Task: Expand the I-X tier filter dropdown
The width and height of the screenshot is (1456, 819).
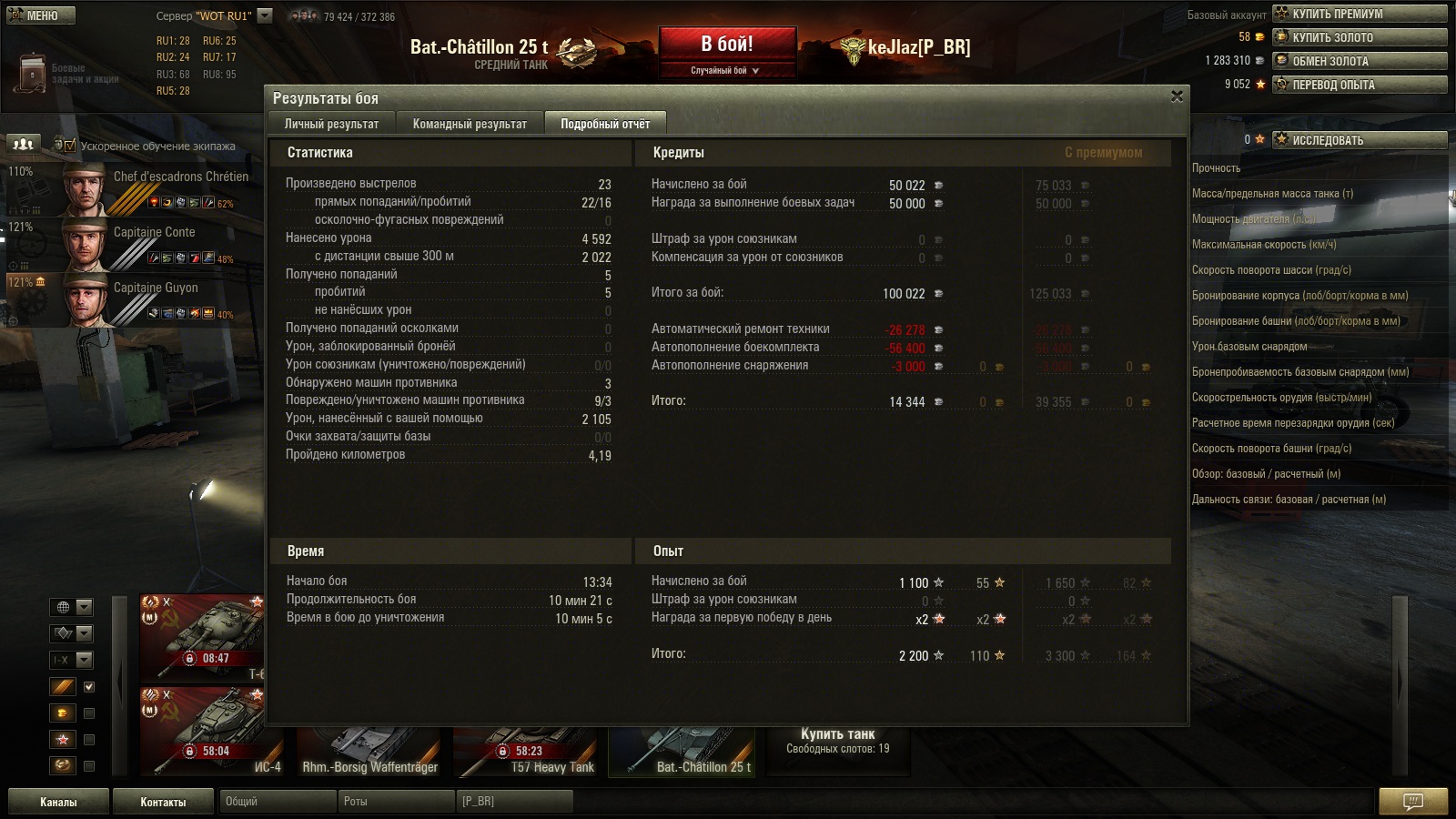Action: pyautogui.click(x=72, y=660)
